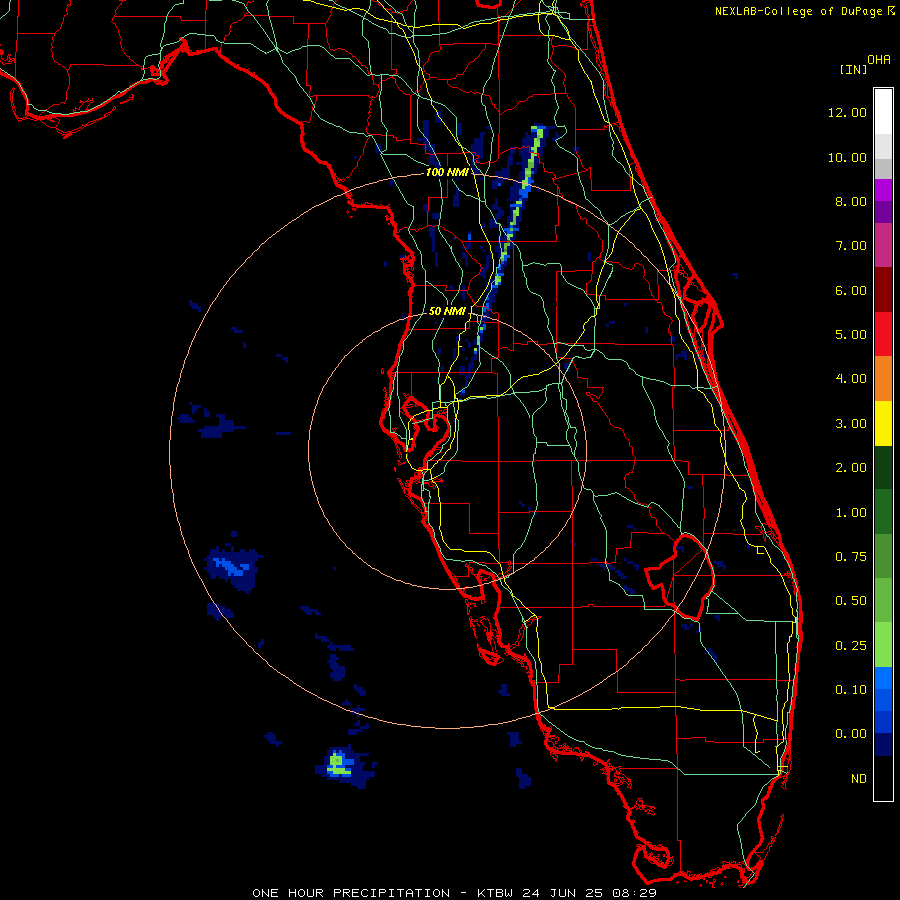900x900 pixels.
Task: Select the orange legend swatch beside 4.00
Action: 883,379
